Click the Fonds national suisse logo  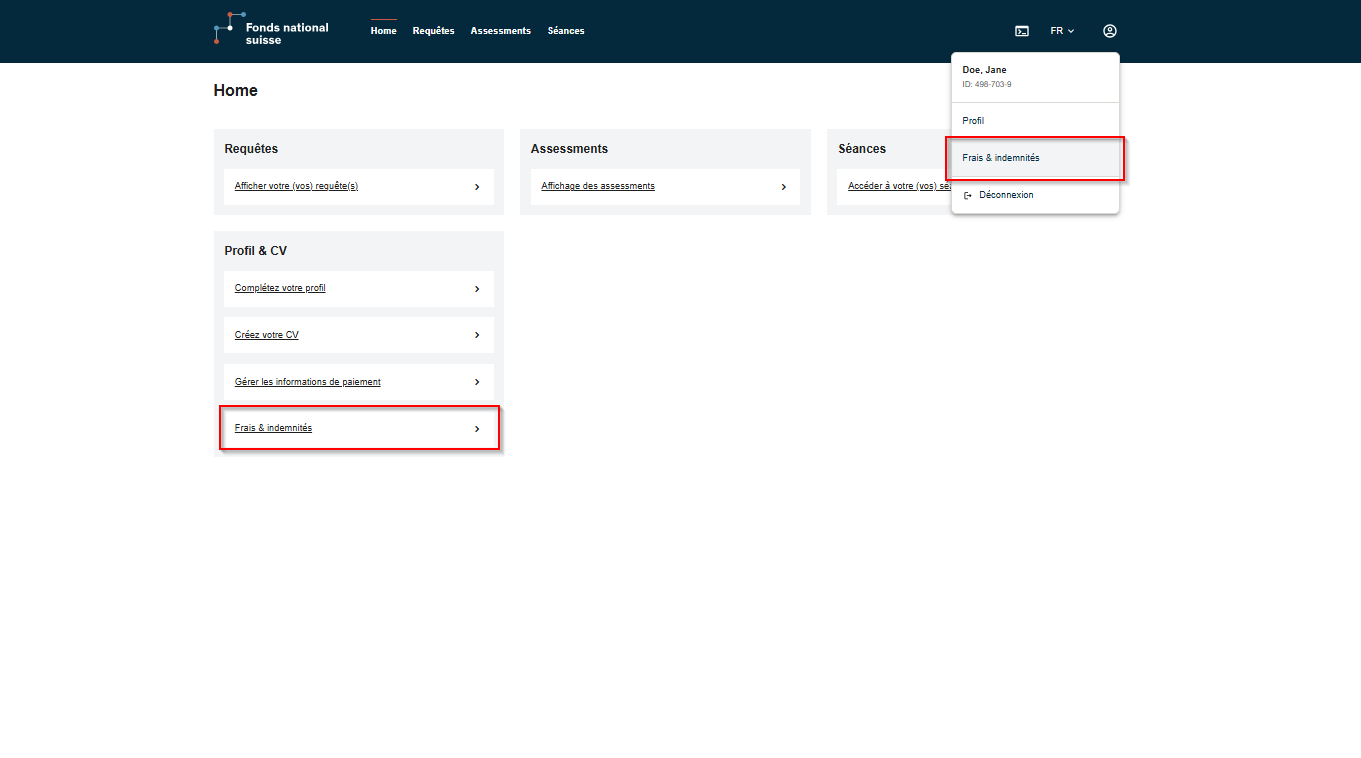271,30
